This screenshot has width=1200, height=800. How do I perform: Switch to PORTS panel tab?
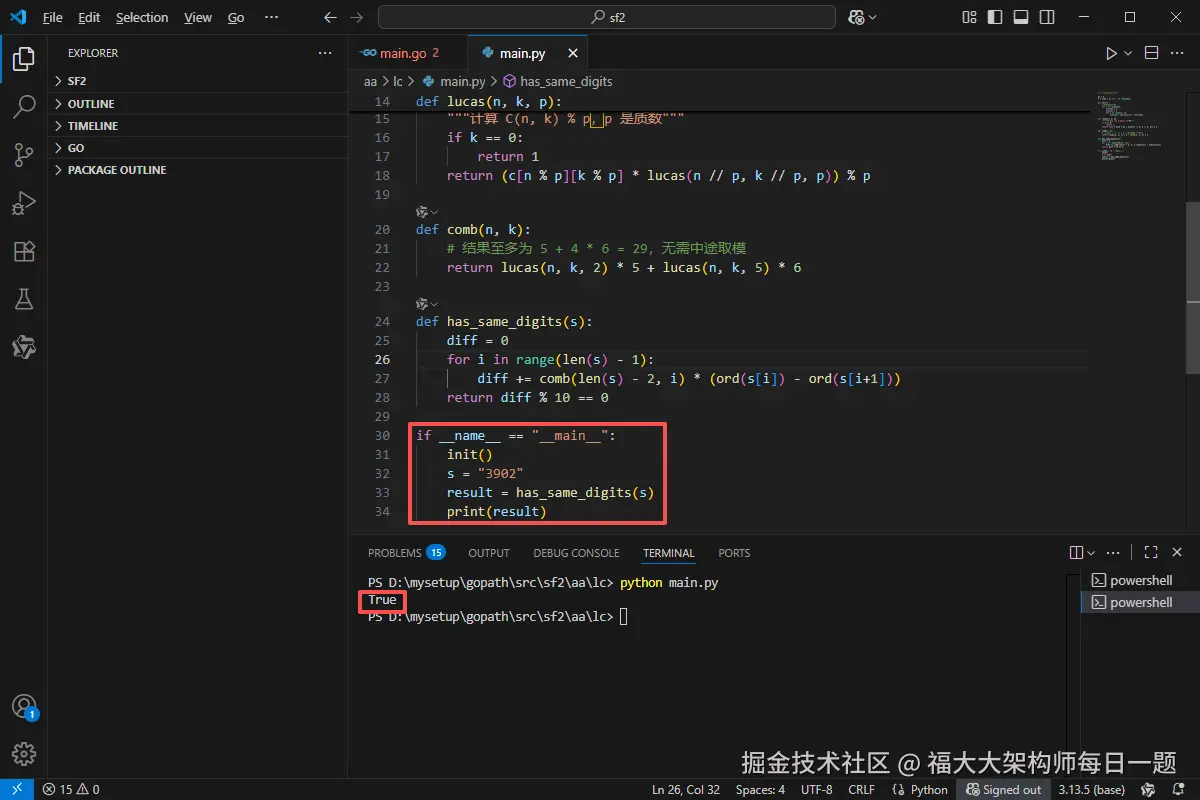click(x=734, y=553)
